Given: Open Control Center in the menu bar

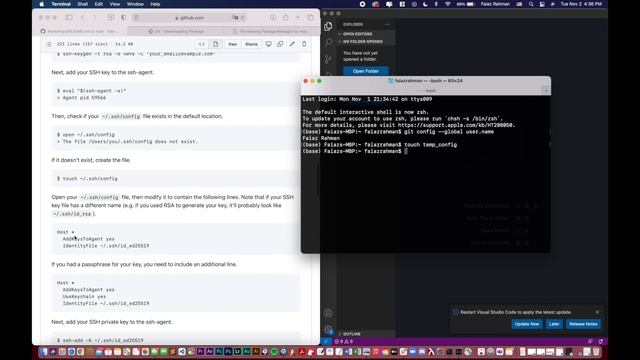Looking at the screenshot, I should 542,4.
